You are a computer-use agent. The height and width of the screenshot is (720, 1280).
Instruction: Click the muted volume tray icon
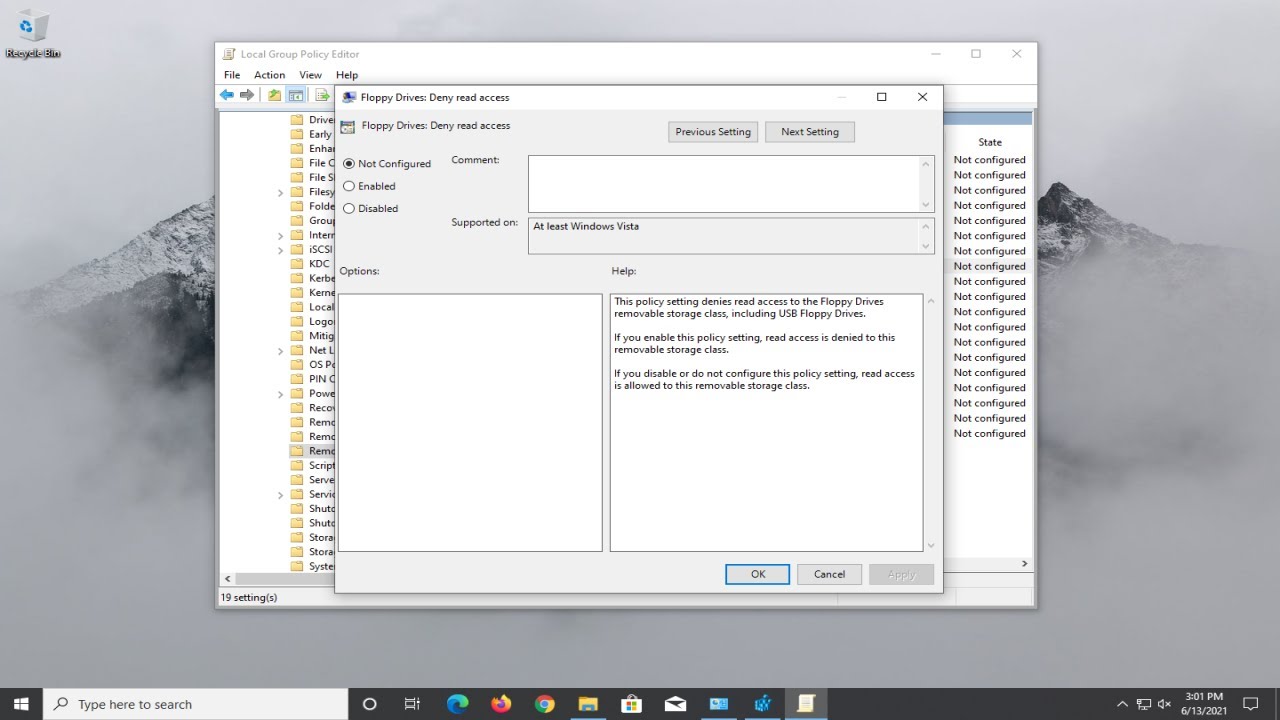pos(1164,704)
